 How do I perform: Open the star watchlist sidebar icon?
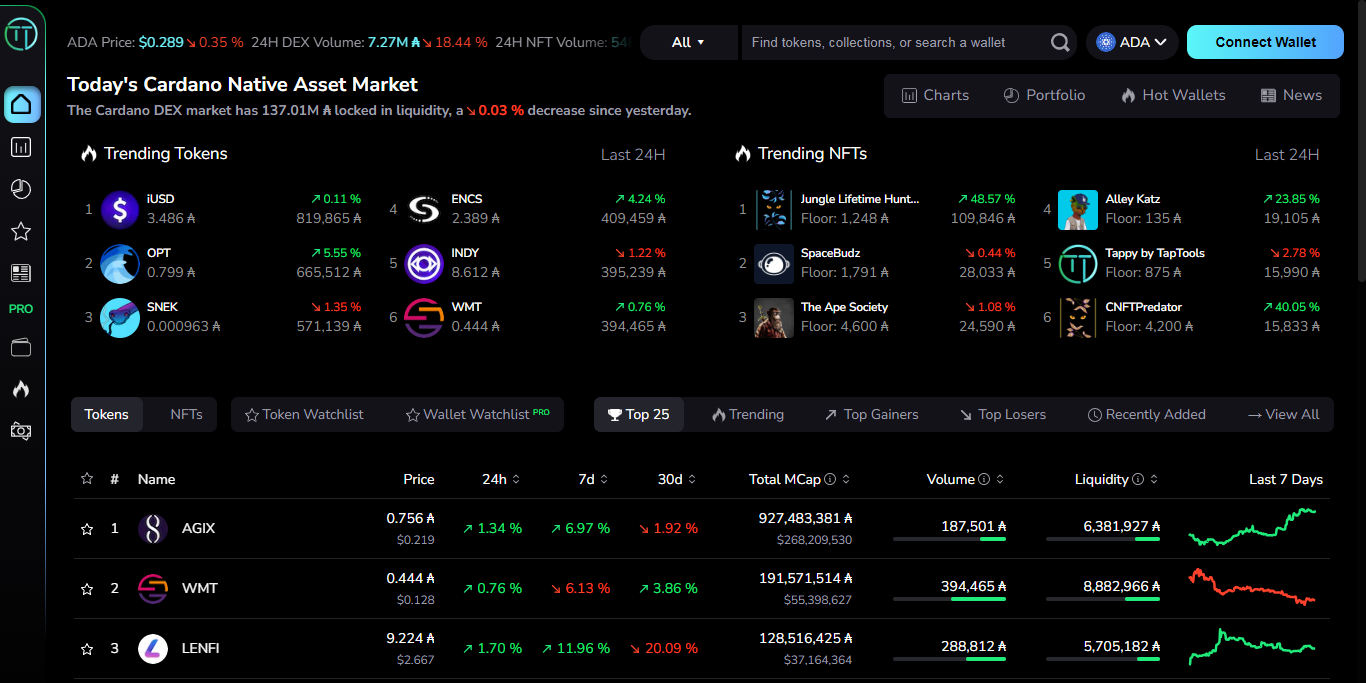coord(21,232)
